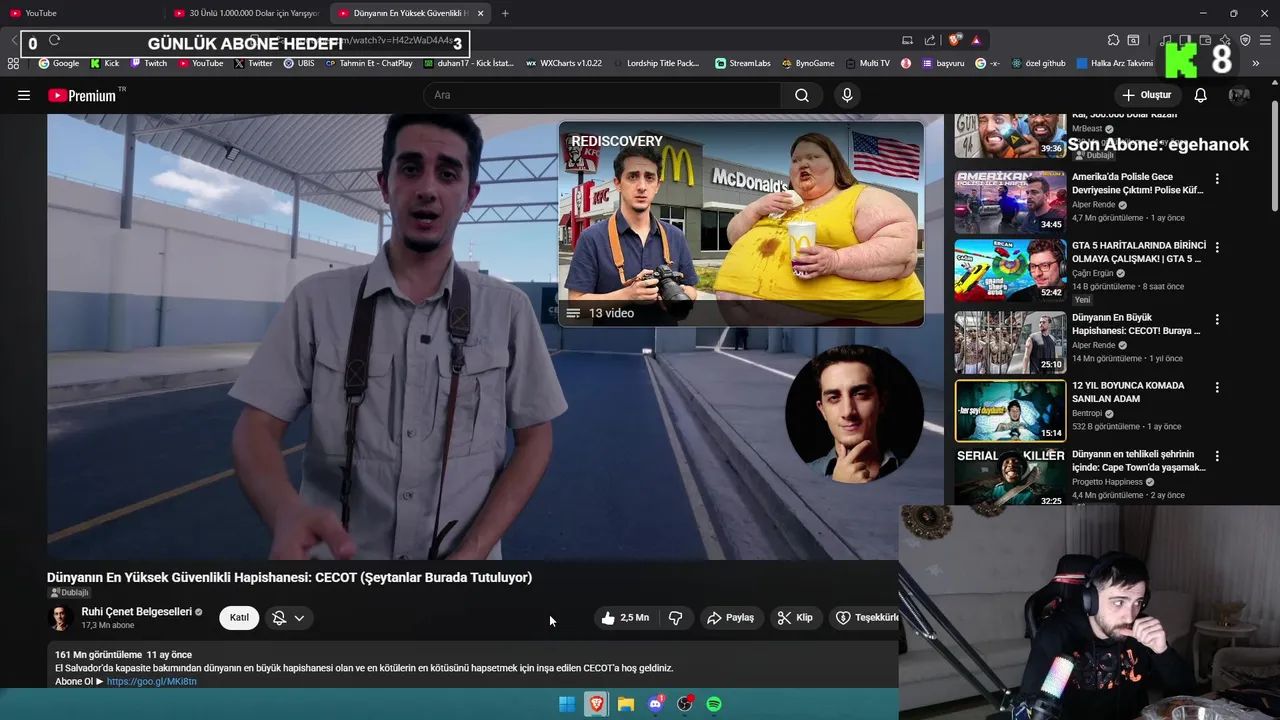Open the Kick bookmark
This screenshot has height=720, width=1280.
coord(105,63)
